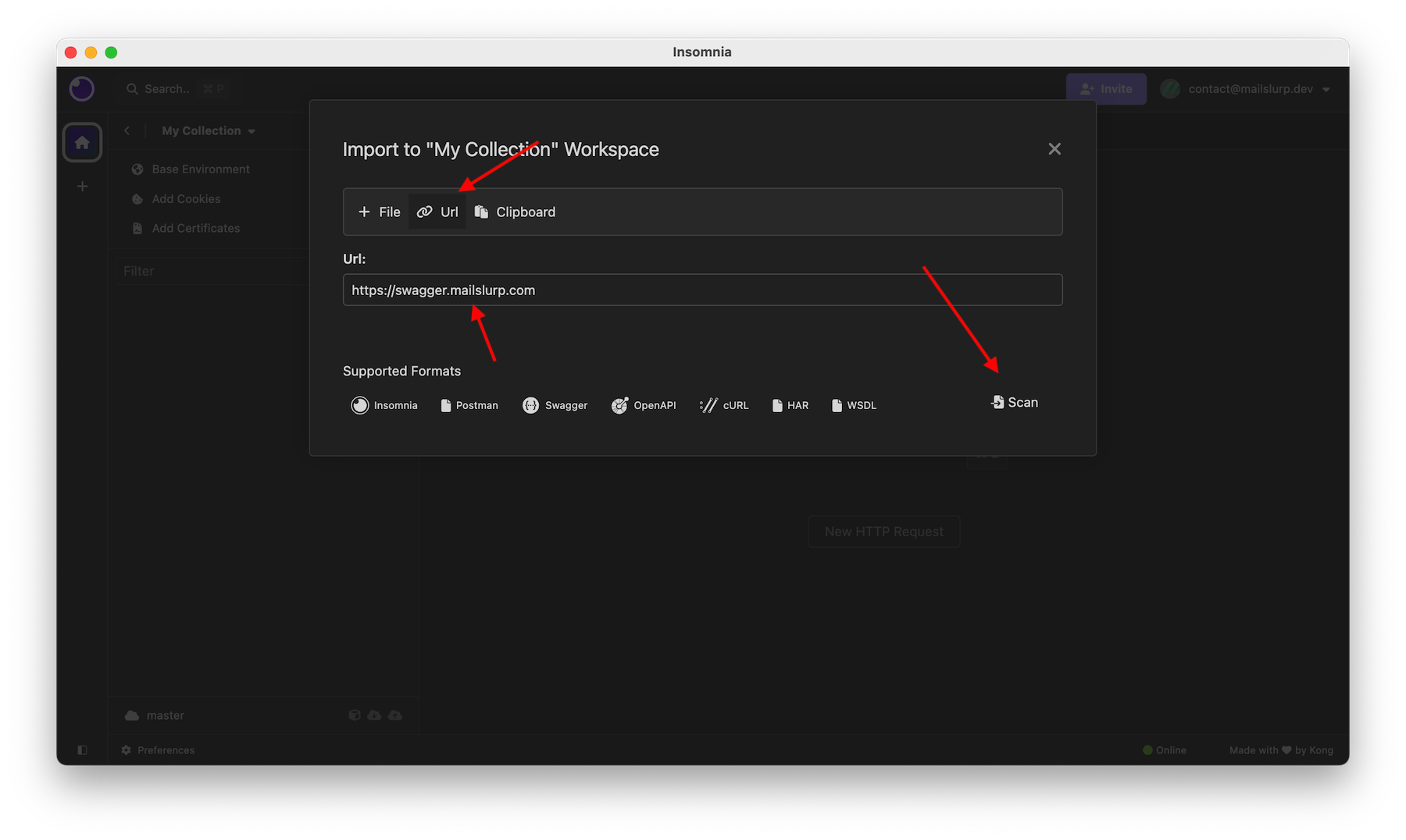Image resolution: width=1406 pixels, height=840 pixels.
Task: Click the Swagger format icon
Action: [530, 405]
